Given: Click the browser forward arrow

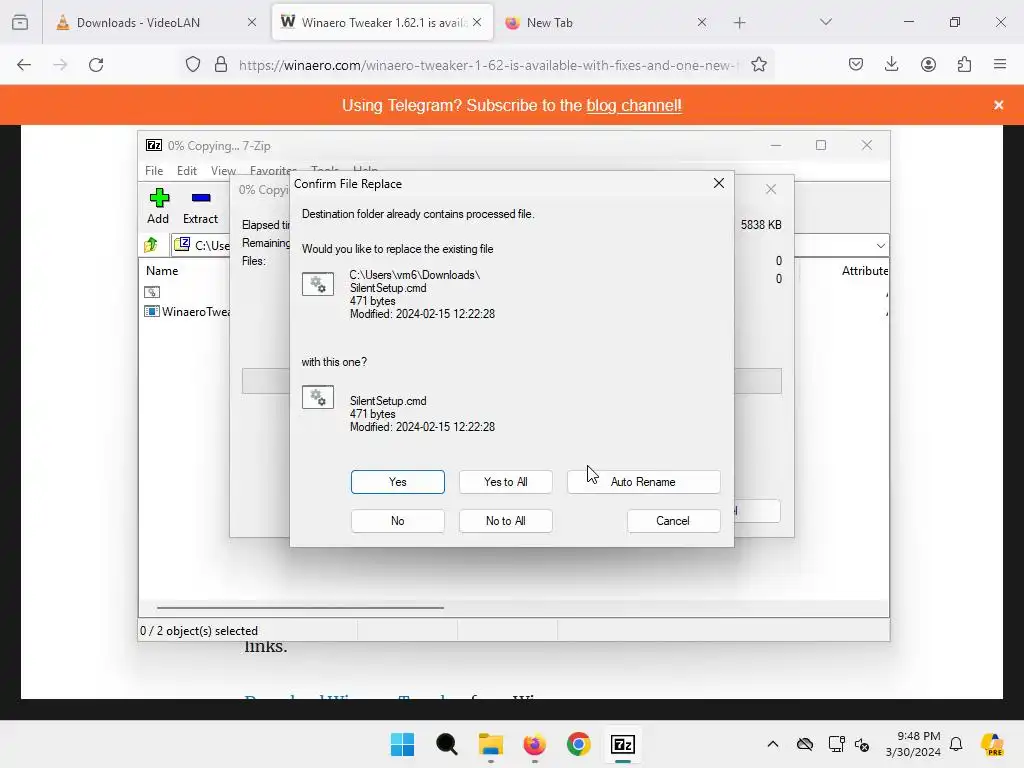Looking at the screenshot, I should [60, 65].
